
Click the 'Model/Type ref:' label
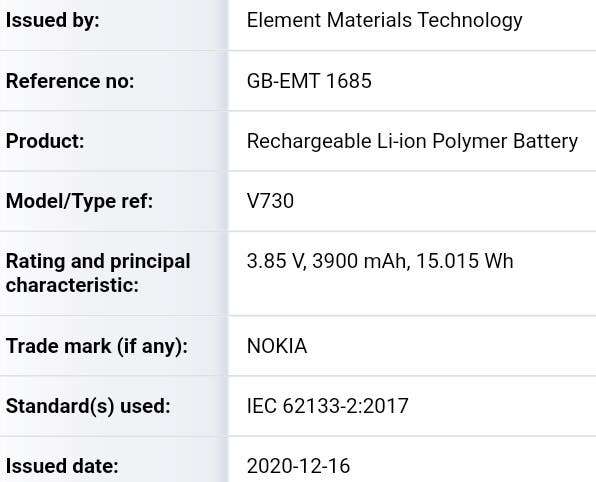point(79,201)
